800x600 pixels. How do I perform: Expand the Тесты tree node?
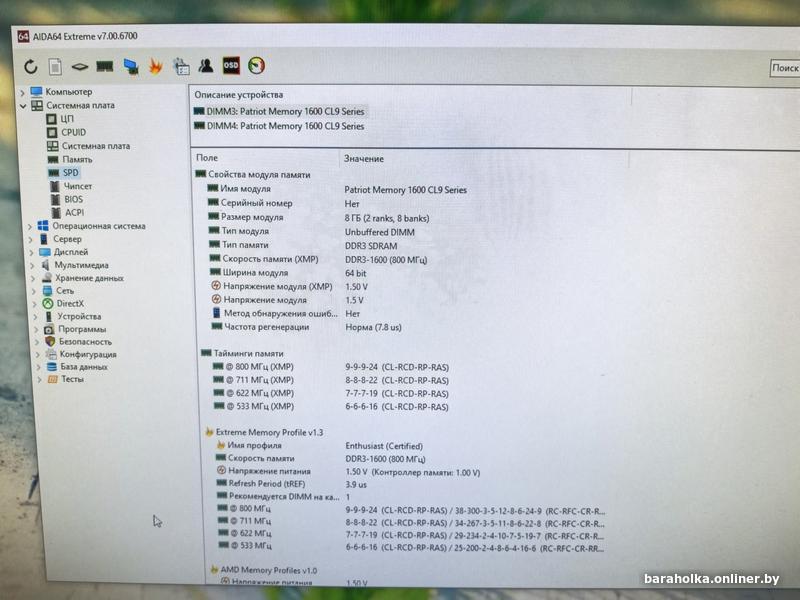pyautogui.click(x=39, y=380)
